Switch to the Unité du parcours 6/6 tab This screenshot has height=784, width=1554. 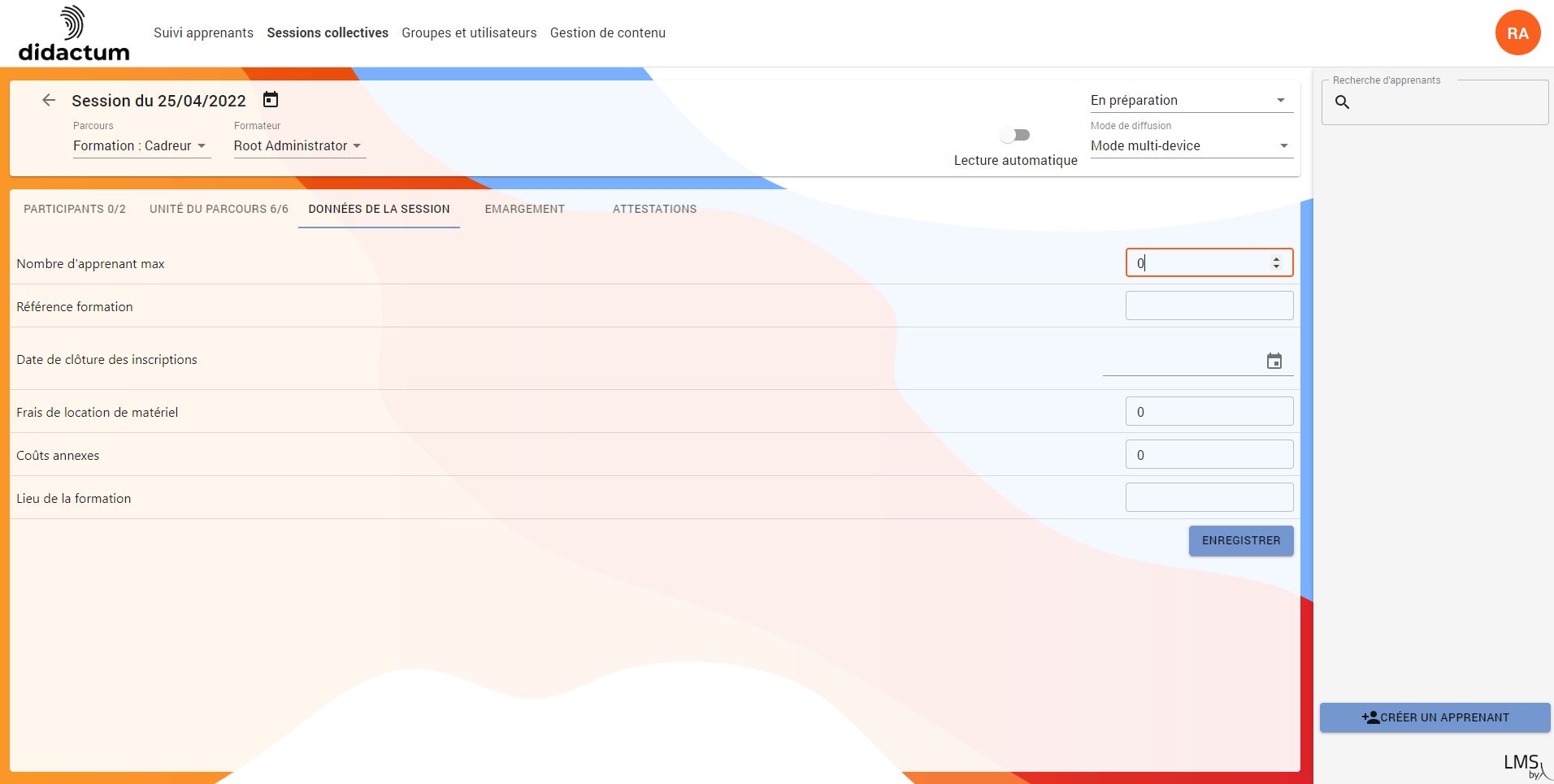[x=219, y=209]
